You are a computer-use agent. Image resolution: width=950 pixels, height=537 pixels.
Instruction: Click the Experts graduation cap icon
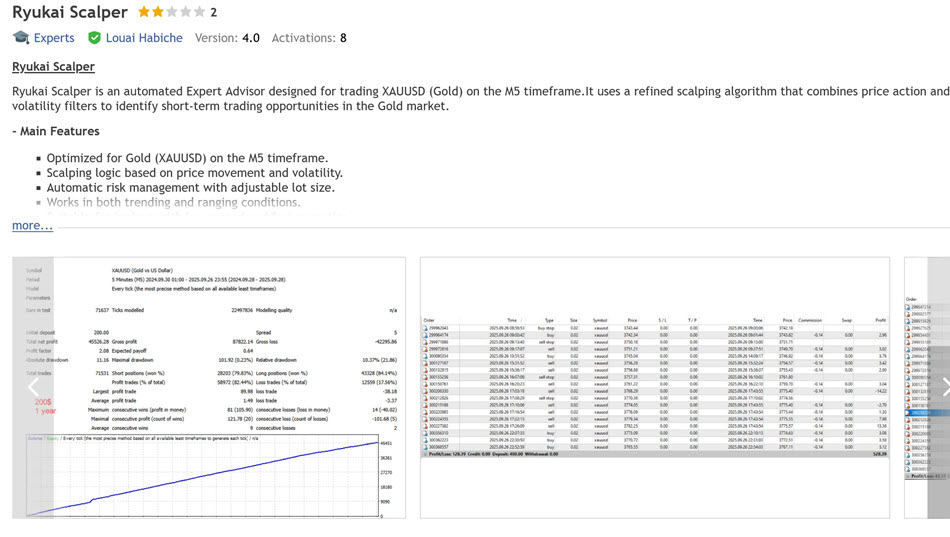coord(21,38)
